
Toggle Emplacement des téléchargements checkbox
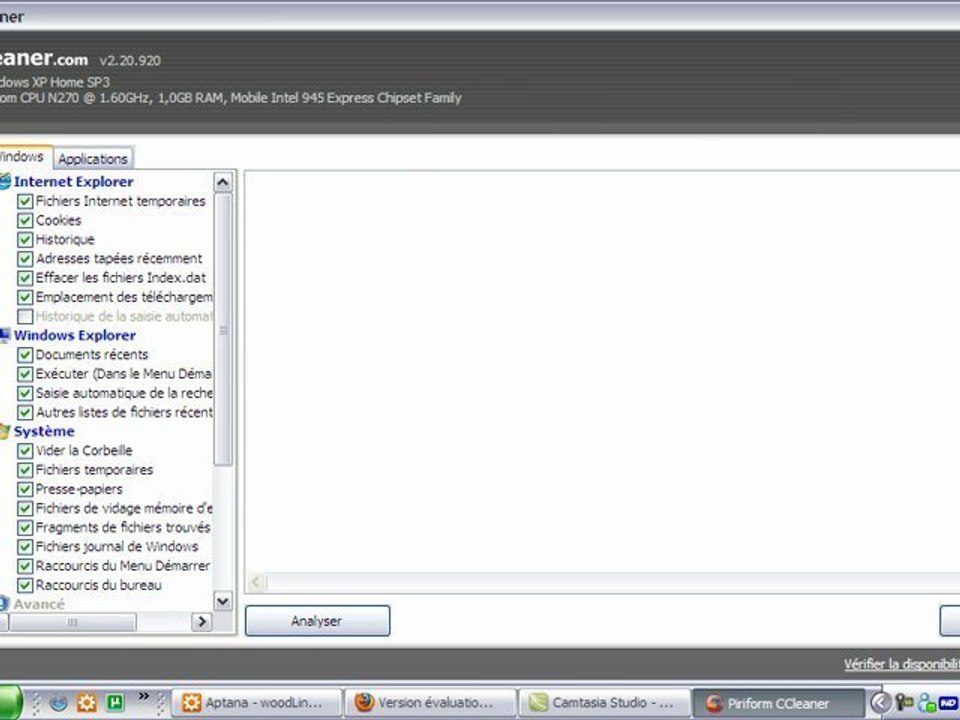click(x=25, y=298)
